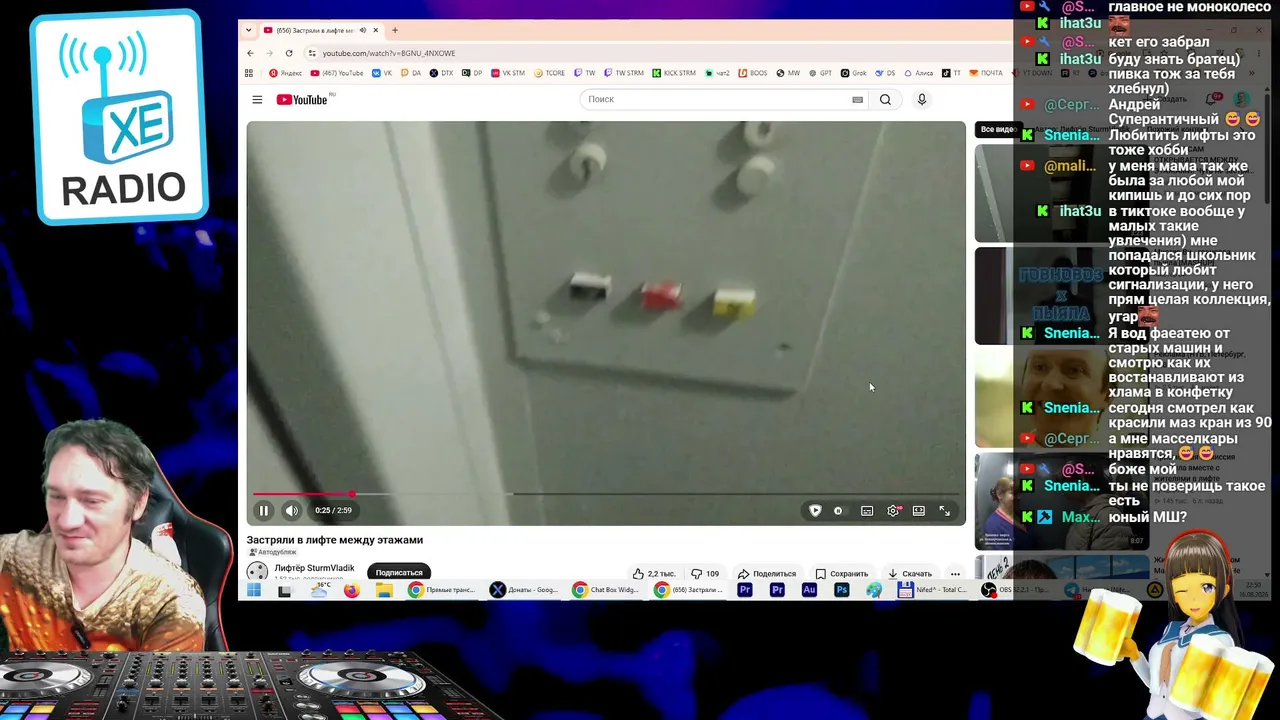Image resolution: width=1280 pixels, height=720 pixels.
Task: Open the ПОЧТА bookmark
Action: coord(986,73)
